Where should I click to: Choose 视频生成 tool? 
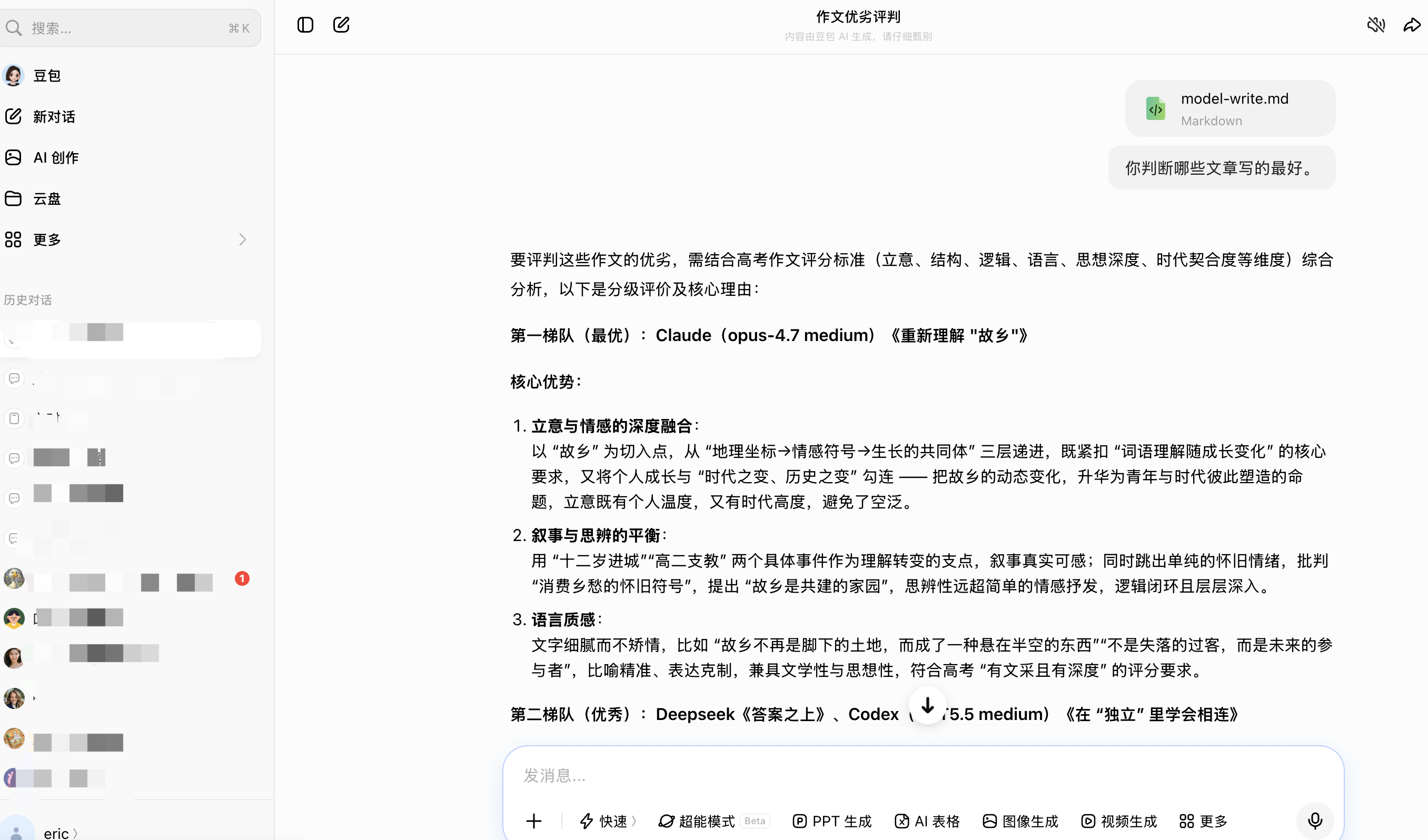[1118, 821]
